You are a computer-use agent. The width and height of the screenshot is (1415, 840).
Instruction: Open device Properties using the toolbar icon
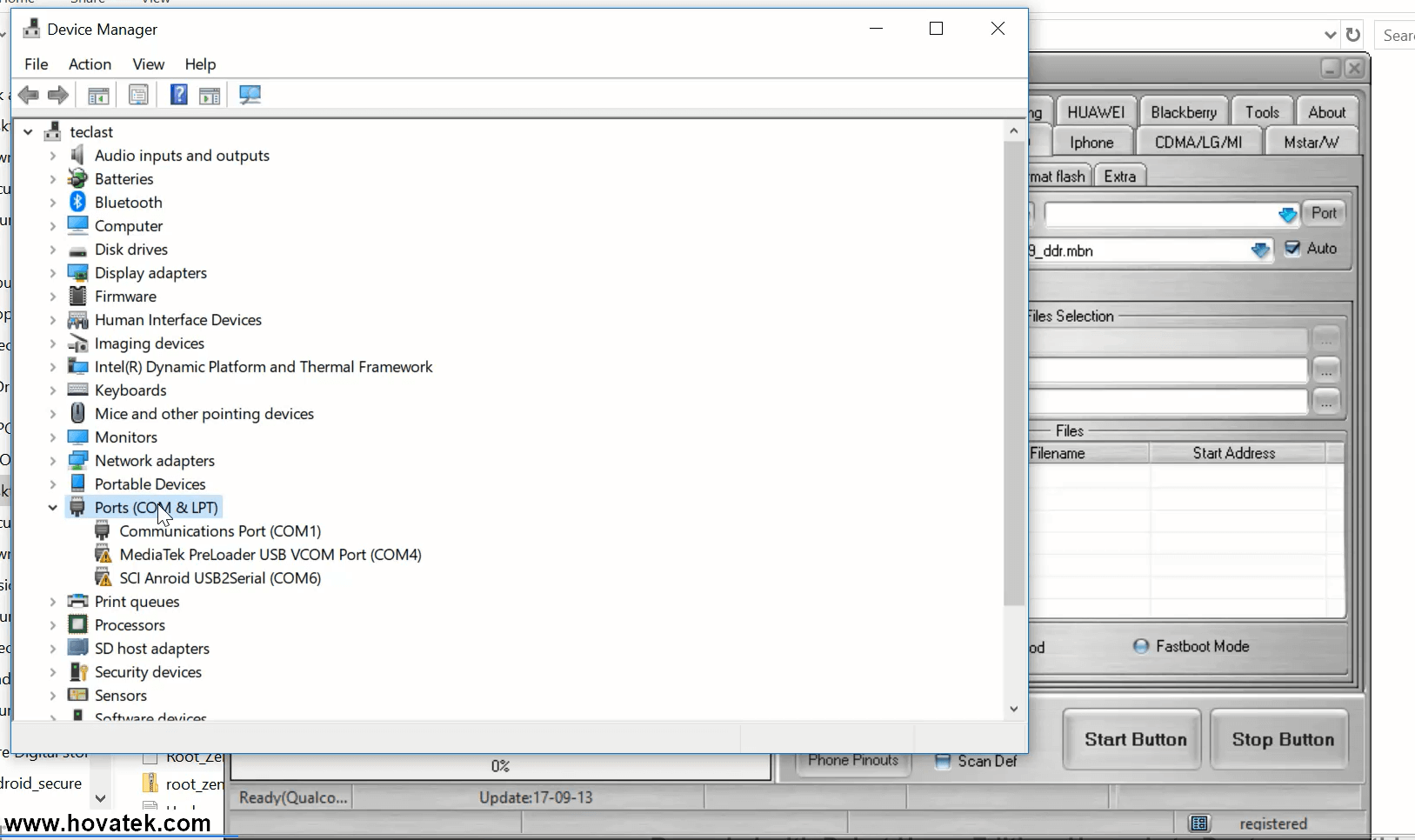(x=139, y=95)
